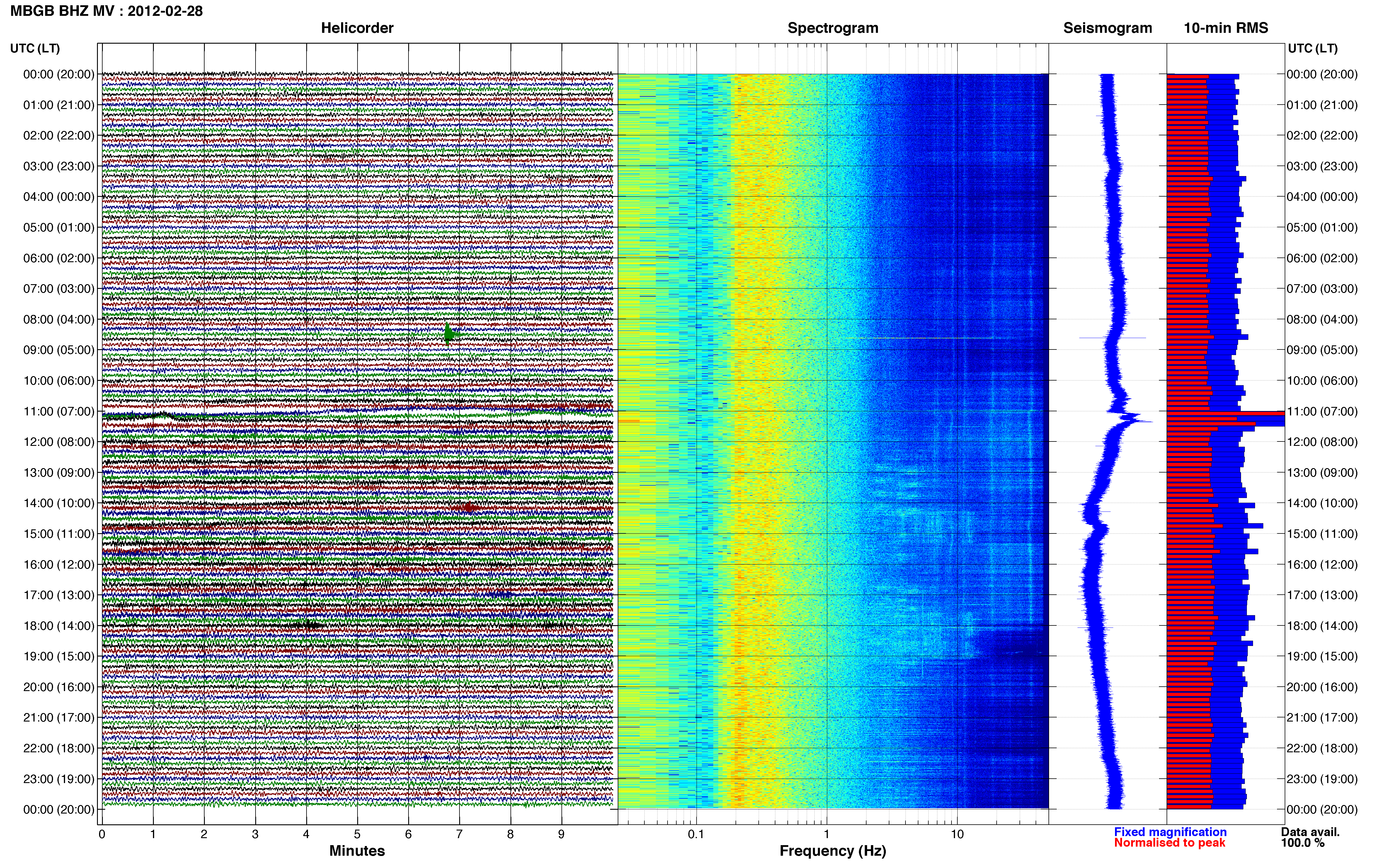The height and width of the screenshot is (868, 1389).
Task: Select the "Data avail." label
Action: point(1310,832)
